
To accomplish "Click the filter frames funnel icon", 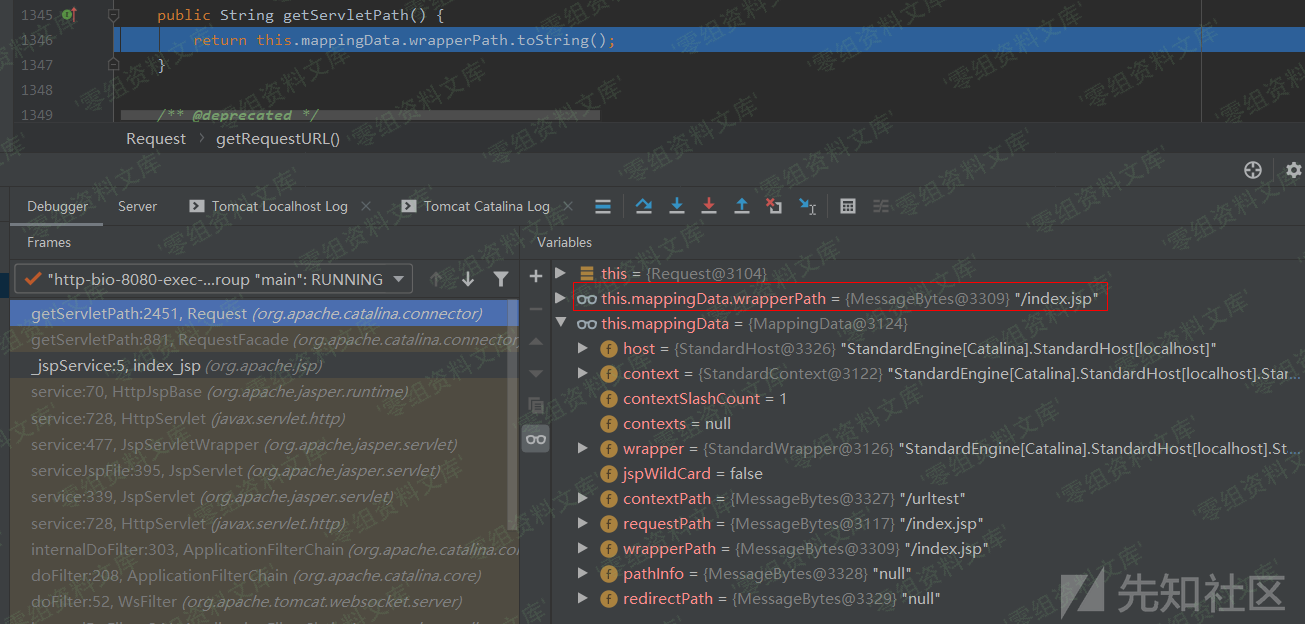I will (x=501, y=279).
